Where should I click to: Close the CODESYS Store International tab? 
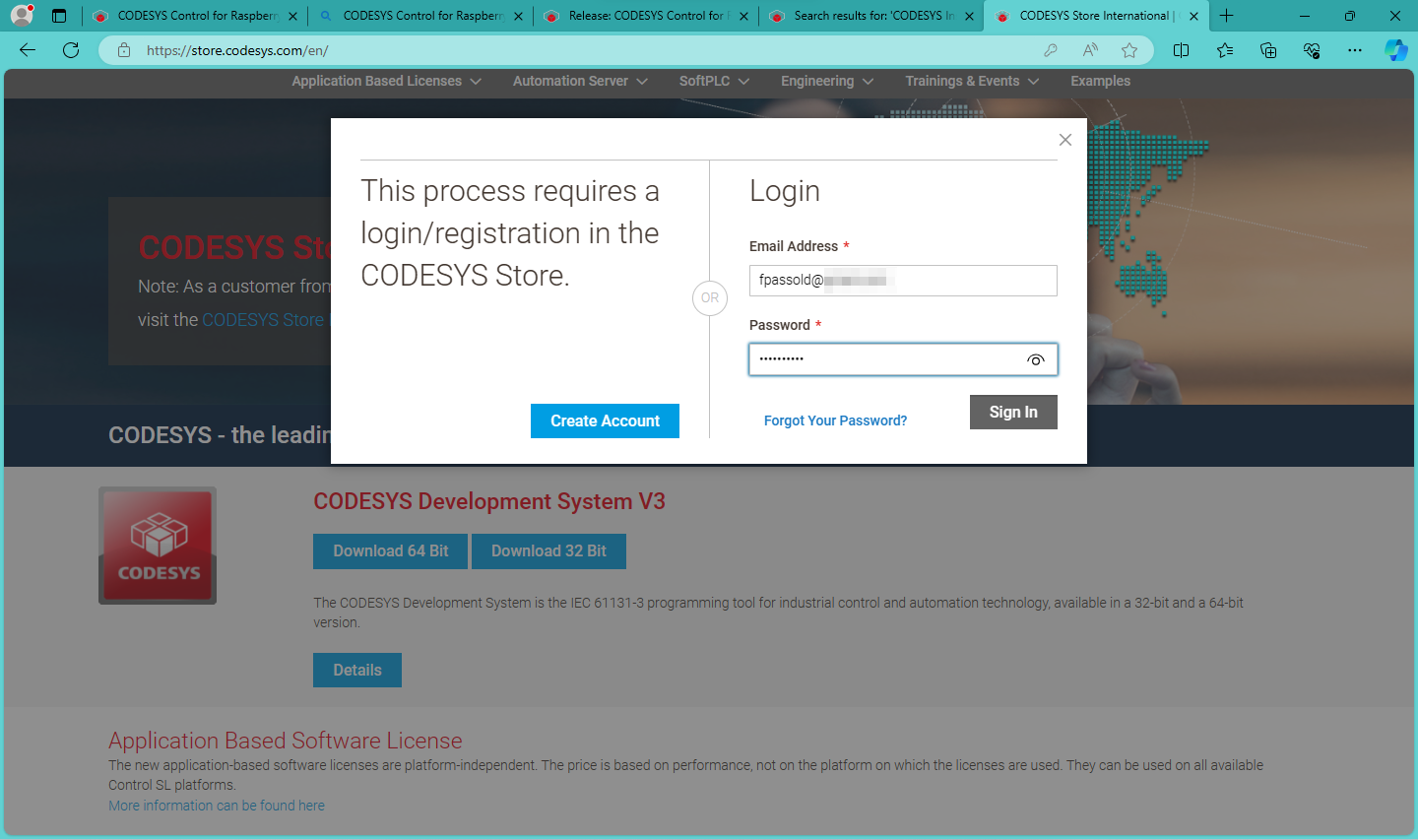coord(1193,16)
